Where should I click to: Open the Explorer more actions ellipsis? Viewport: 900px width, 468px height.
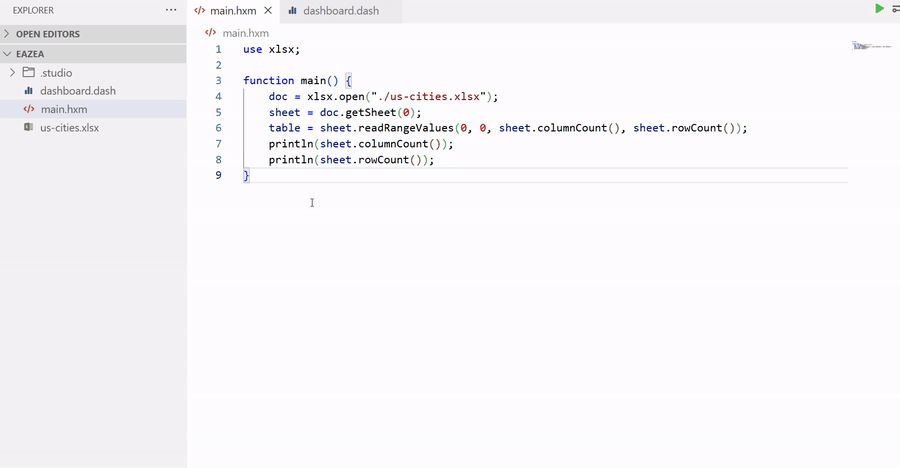[x=171, y=10]
